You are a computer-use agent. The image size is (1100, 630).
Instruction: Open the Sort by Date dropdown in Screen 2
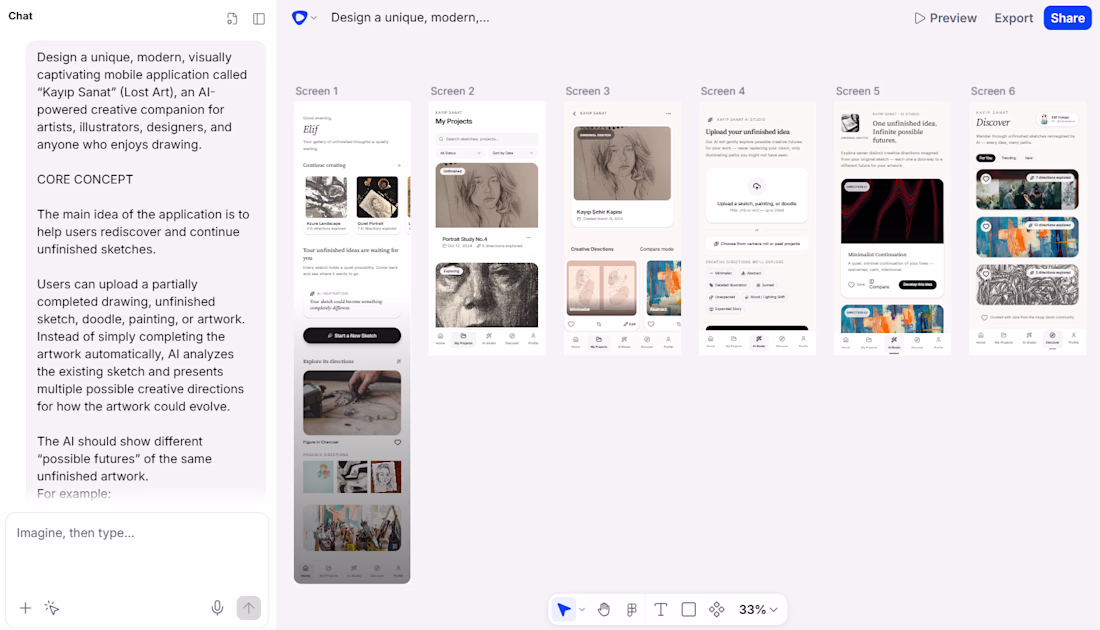[x=513, y=153]
